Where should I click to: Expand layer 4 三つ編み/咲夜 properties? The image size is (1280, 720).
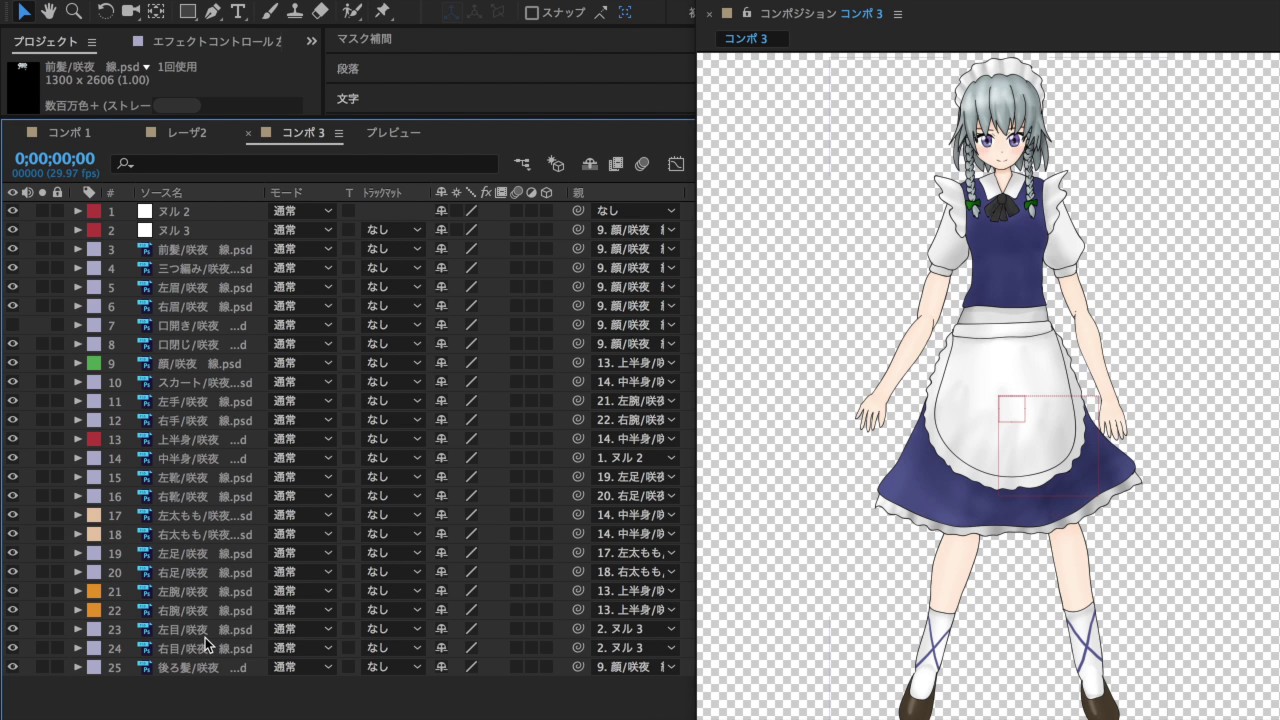click(77, 268)
